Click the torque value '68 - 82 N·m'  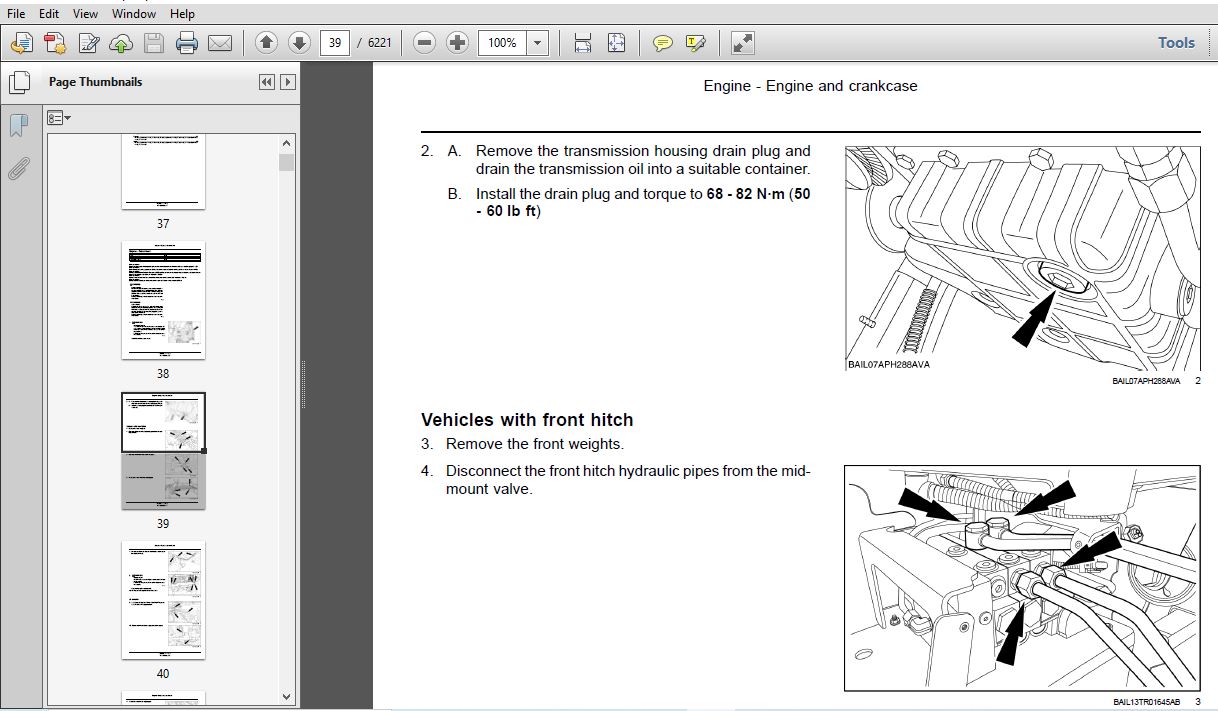click(x=747, y=194)
